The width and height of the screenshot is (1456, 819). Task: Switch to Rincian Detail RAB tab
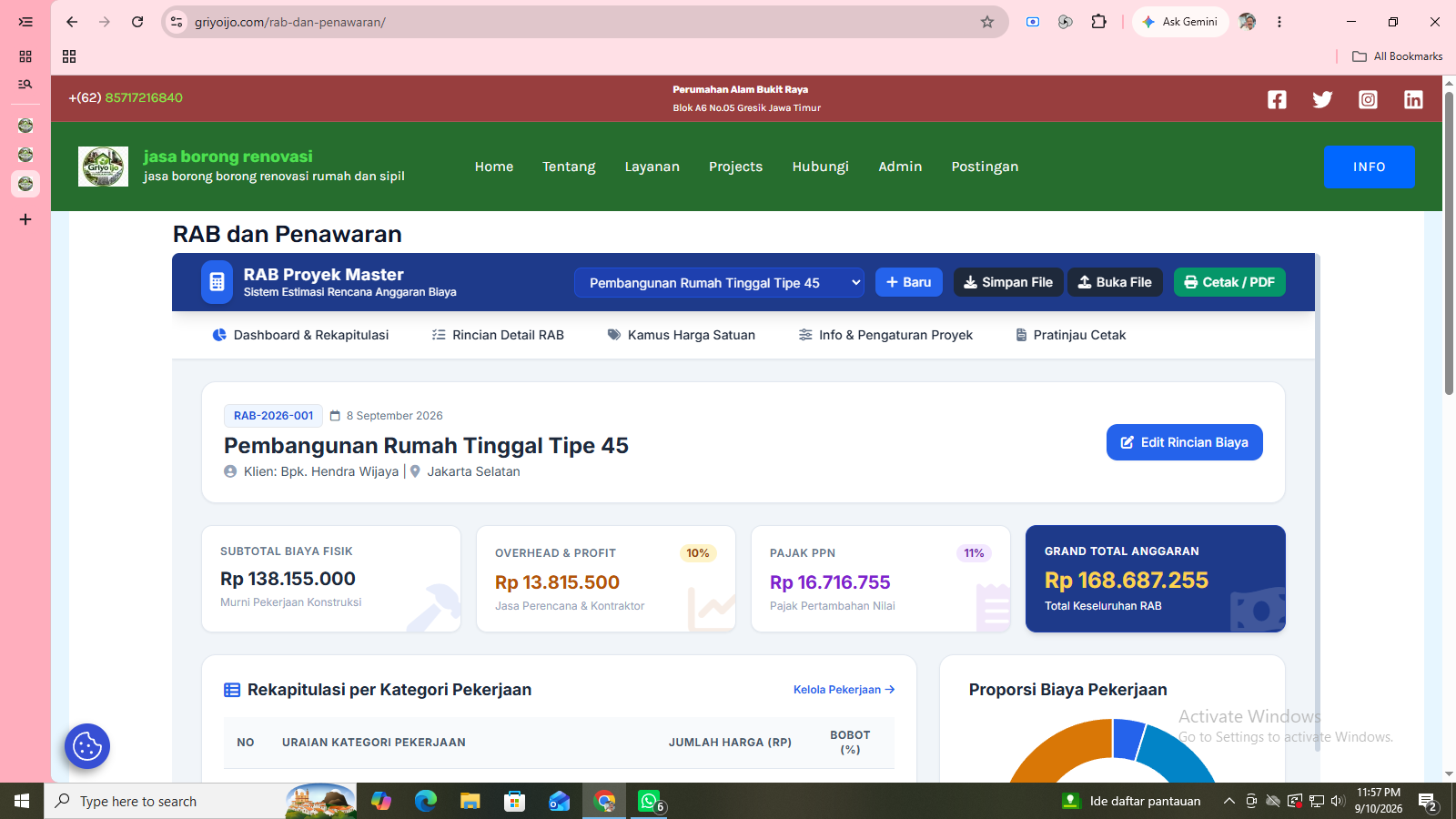pos(498,335)
